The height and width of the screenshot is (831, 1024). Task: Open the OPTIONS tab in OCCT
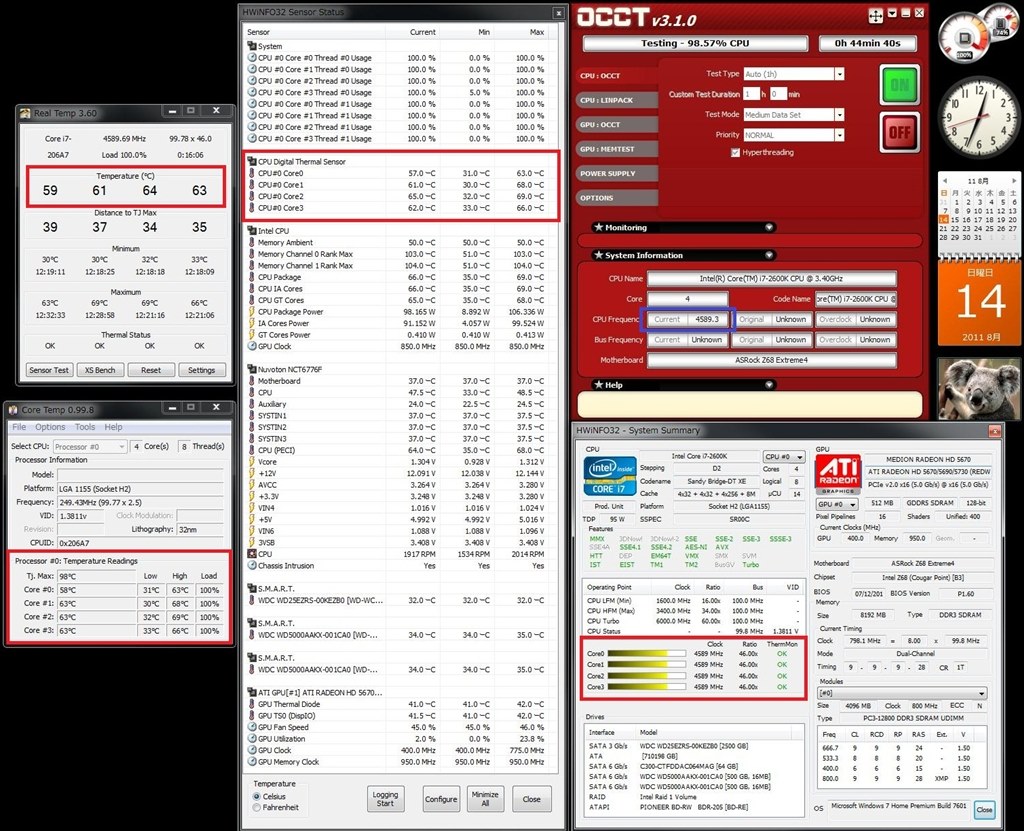point(616,198)
